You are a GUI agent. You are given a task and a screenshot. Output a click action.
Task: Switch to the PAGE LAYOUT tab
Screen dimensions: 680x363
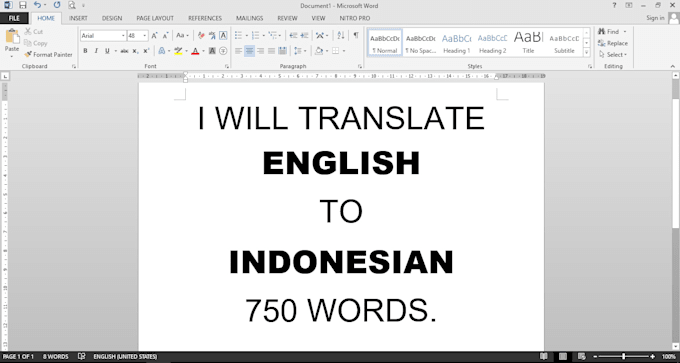[x=155, y=18]
